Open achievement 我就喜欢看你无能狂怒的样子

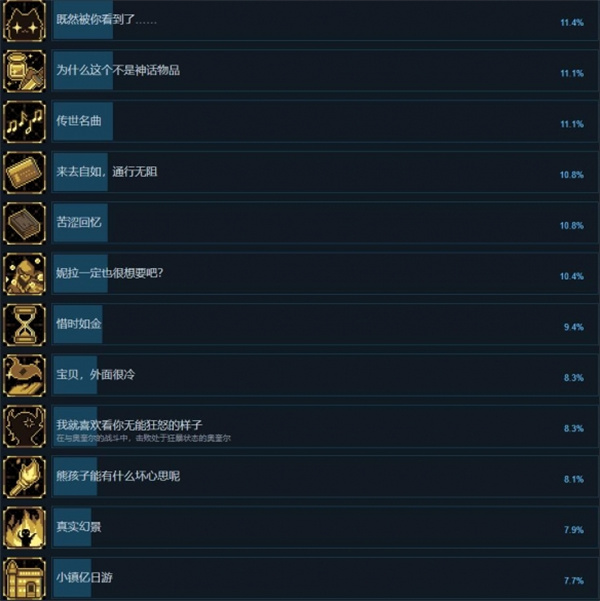pyautogui.click(x=130, y=425)
